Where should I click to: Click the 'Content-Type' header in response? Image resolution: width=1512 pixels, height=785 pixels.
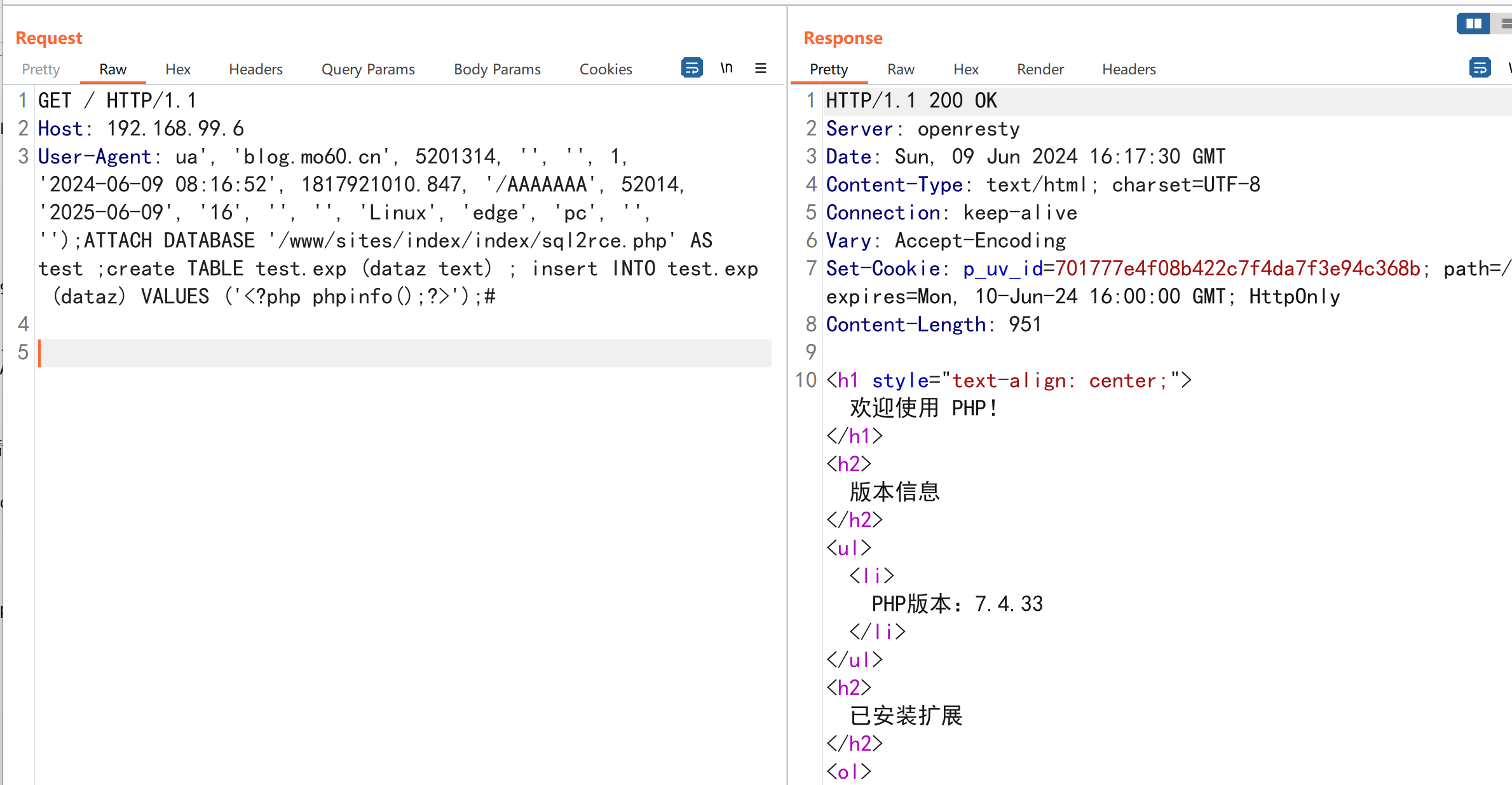click(x=894, y=184)
